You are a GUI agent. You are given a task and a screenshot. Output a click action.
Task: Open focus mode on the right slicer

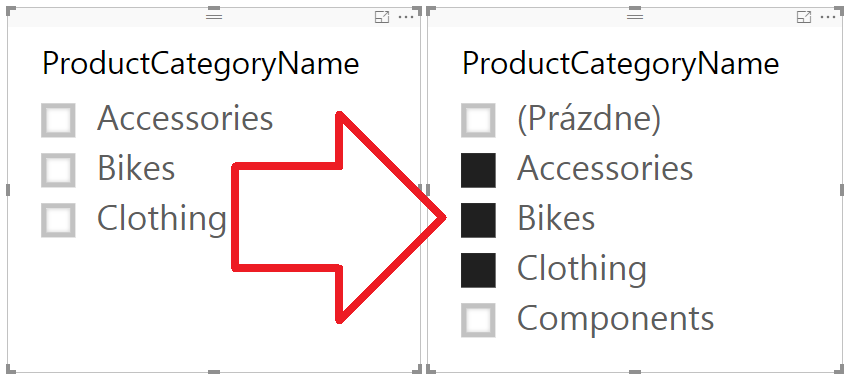coord(804,17)
